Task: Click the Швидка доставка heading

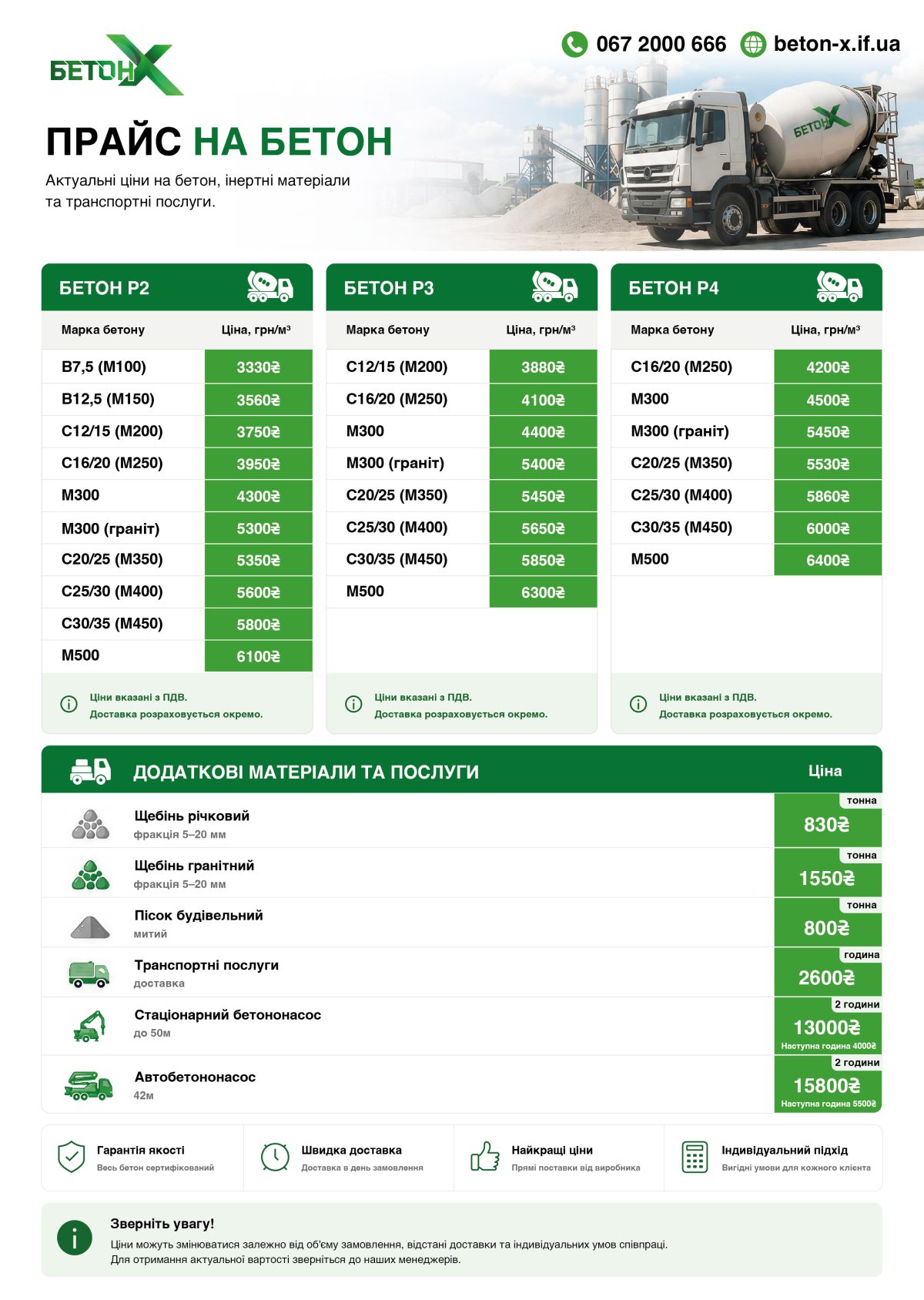Action: coord(352,1150)
